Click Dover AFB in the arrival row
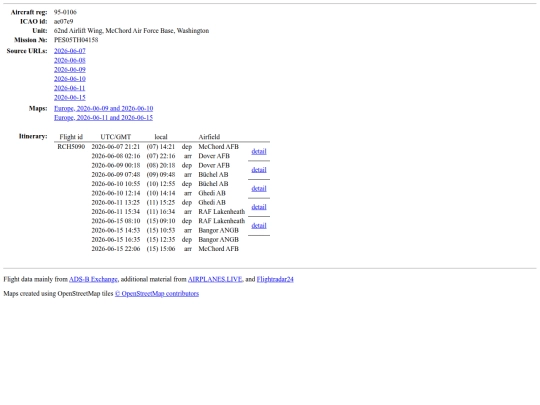 click(x=214, y=156)
